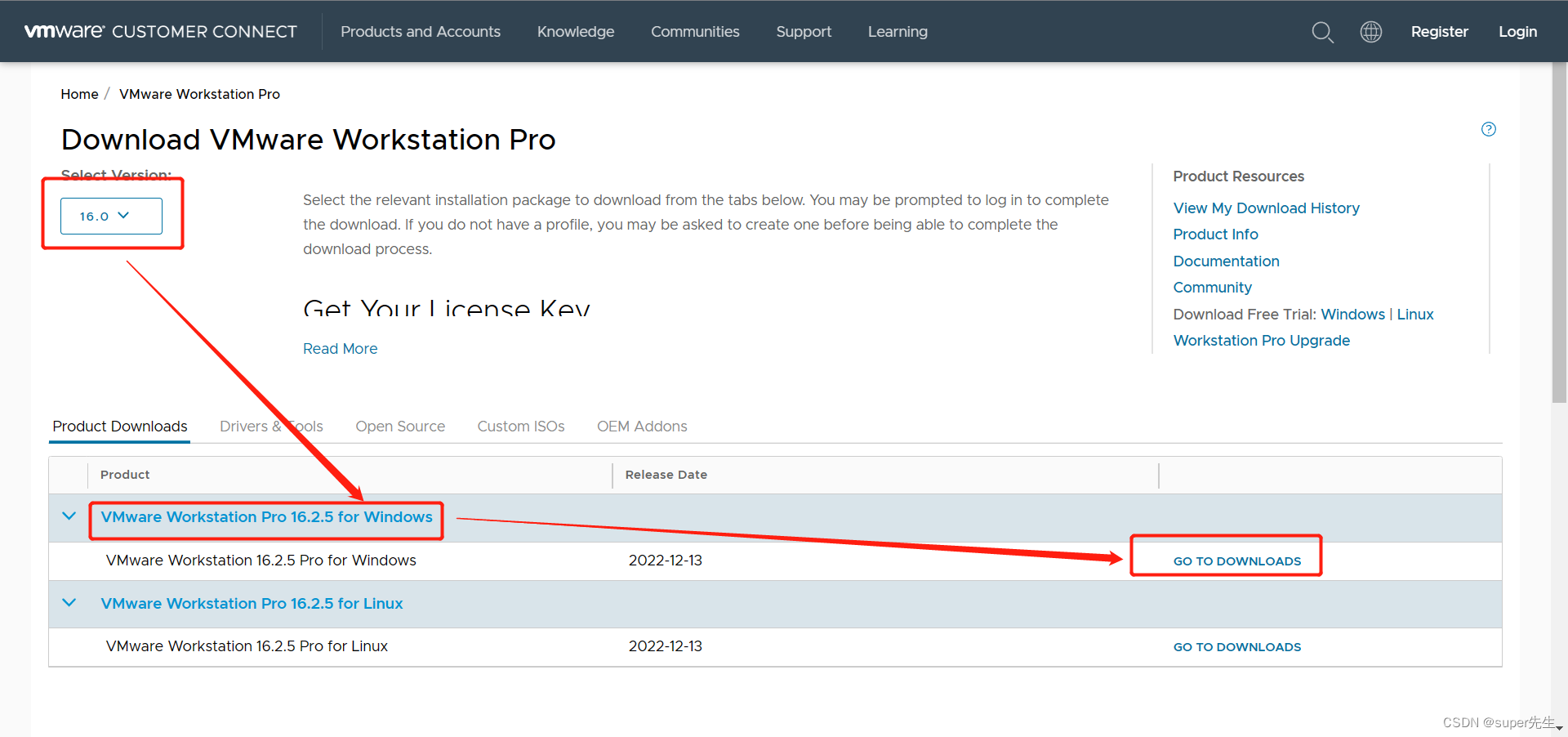Click VMware Workstation Pro breadcrumb
Viewport: 1568px width, 737px height.
click(x=199, y=94)
